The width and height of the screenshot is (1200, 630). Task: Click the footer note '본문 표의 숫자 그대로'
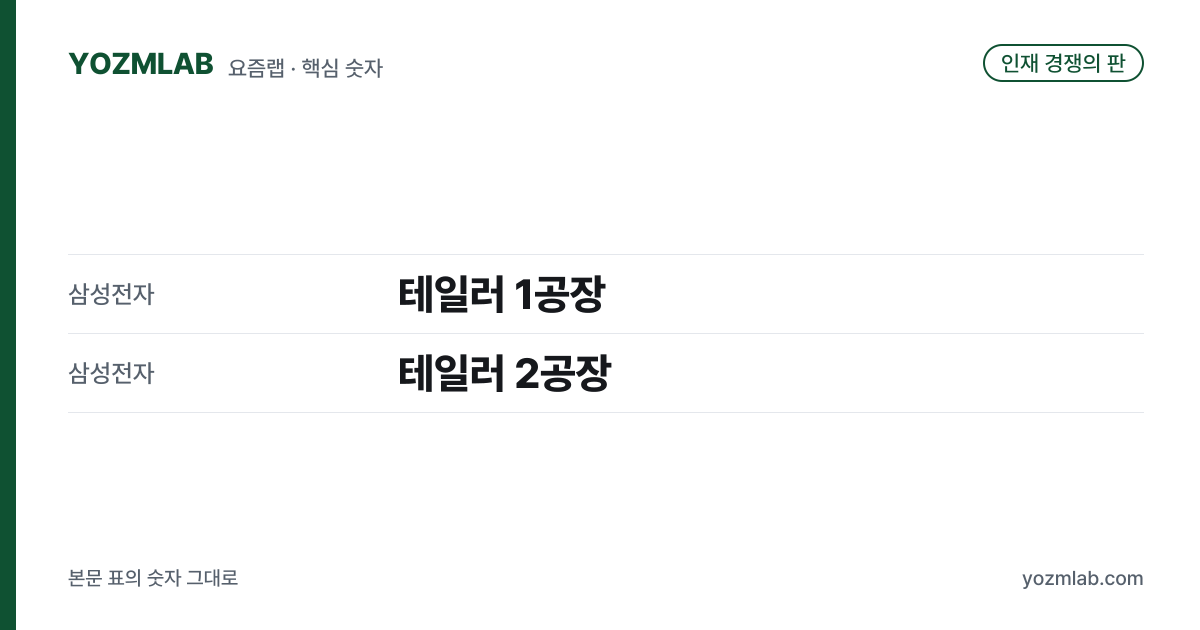[153, 578]
